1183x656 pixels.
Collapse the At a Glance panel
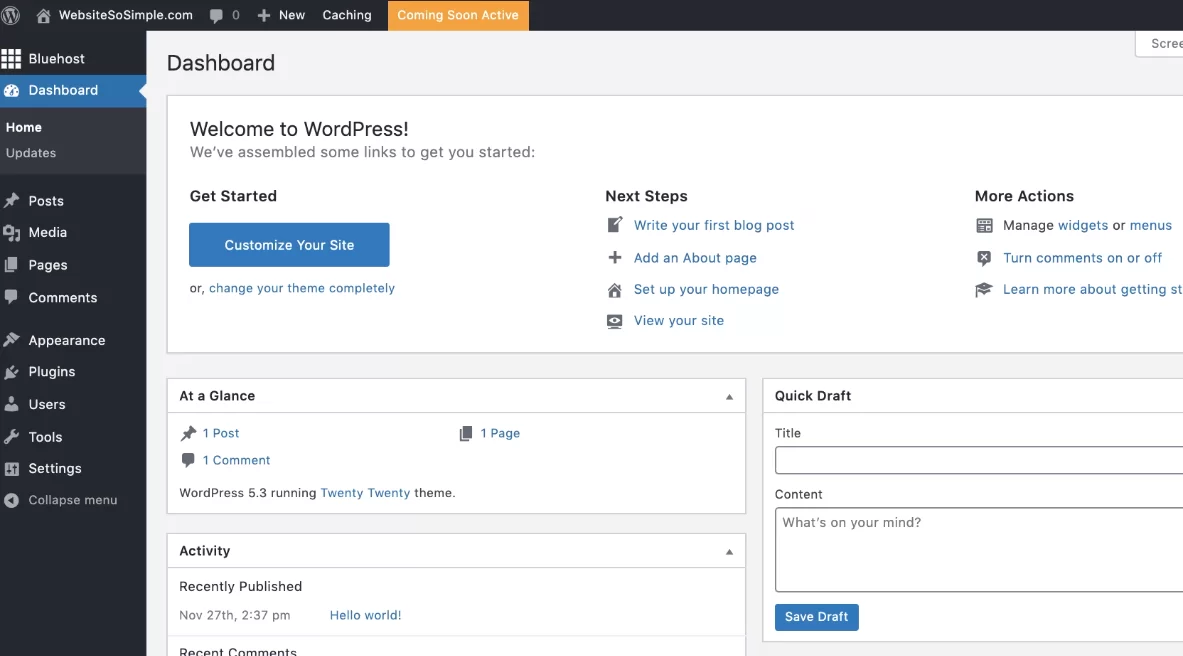point(729,397)
